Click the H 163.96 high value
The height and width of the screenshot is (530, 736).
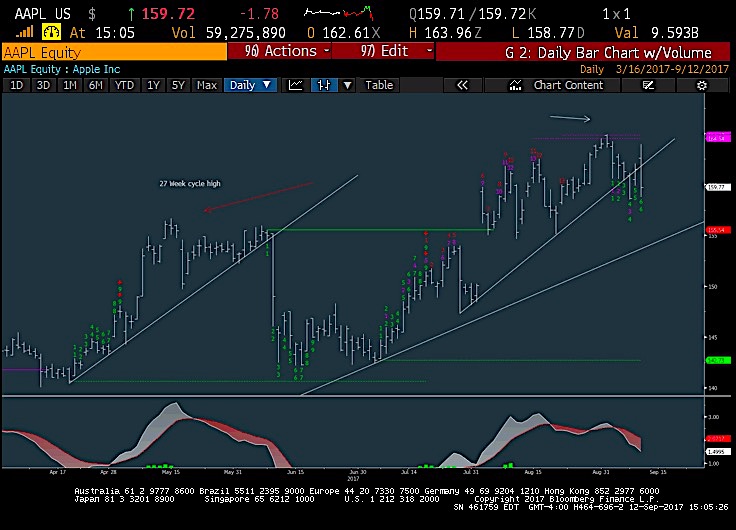(445, 33)
